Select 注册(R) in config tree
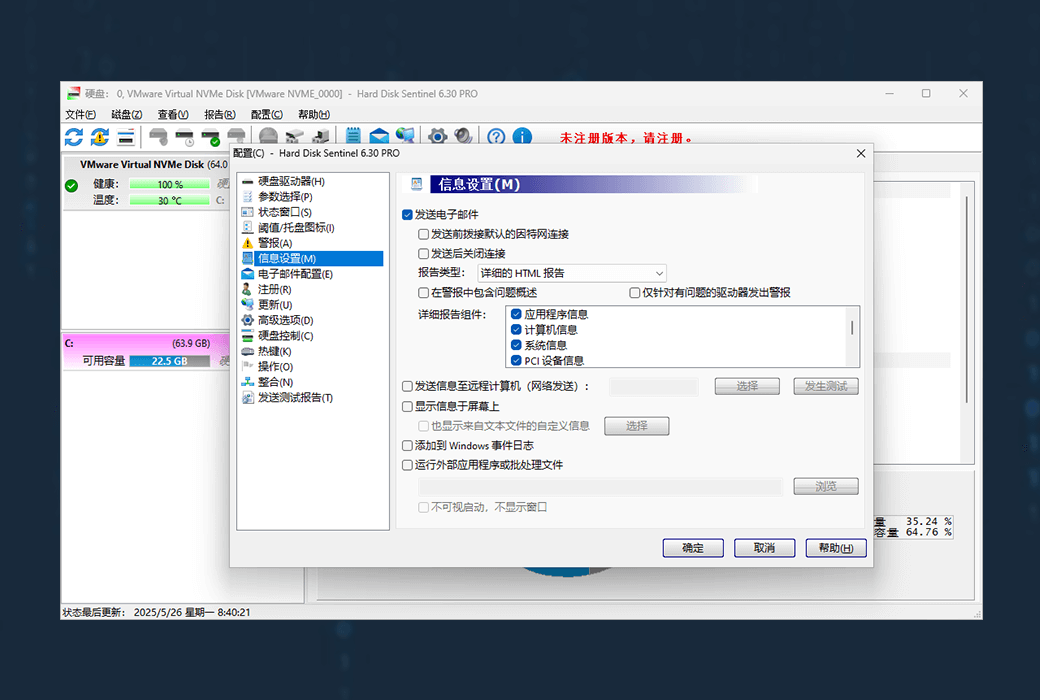The image size is (1040, 700). pyautogui.click(x=274, y=289)
